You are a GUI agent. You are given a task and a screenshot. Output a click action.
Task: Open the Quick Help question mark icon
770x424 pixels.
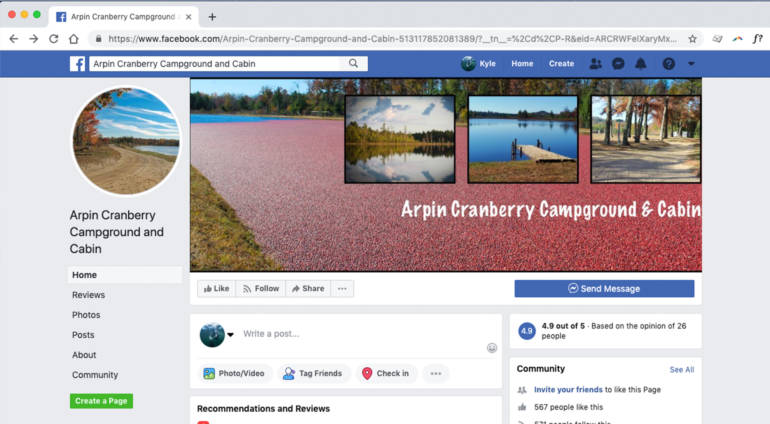(668, 63)
